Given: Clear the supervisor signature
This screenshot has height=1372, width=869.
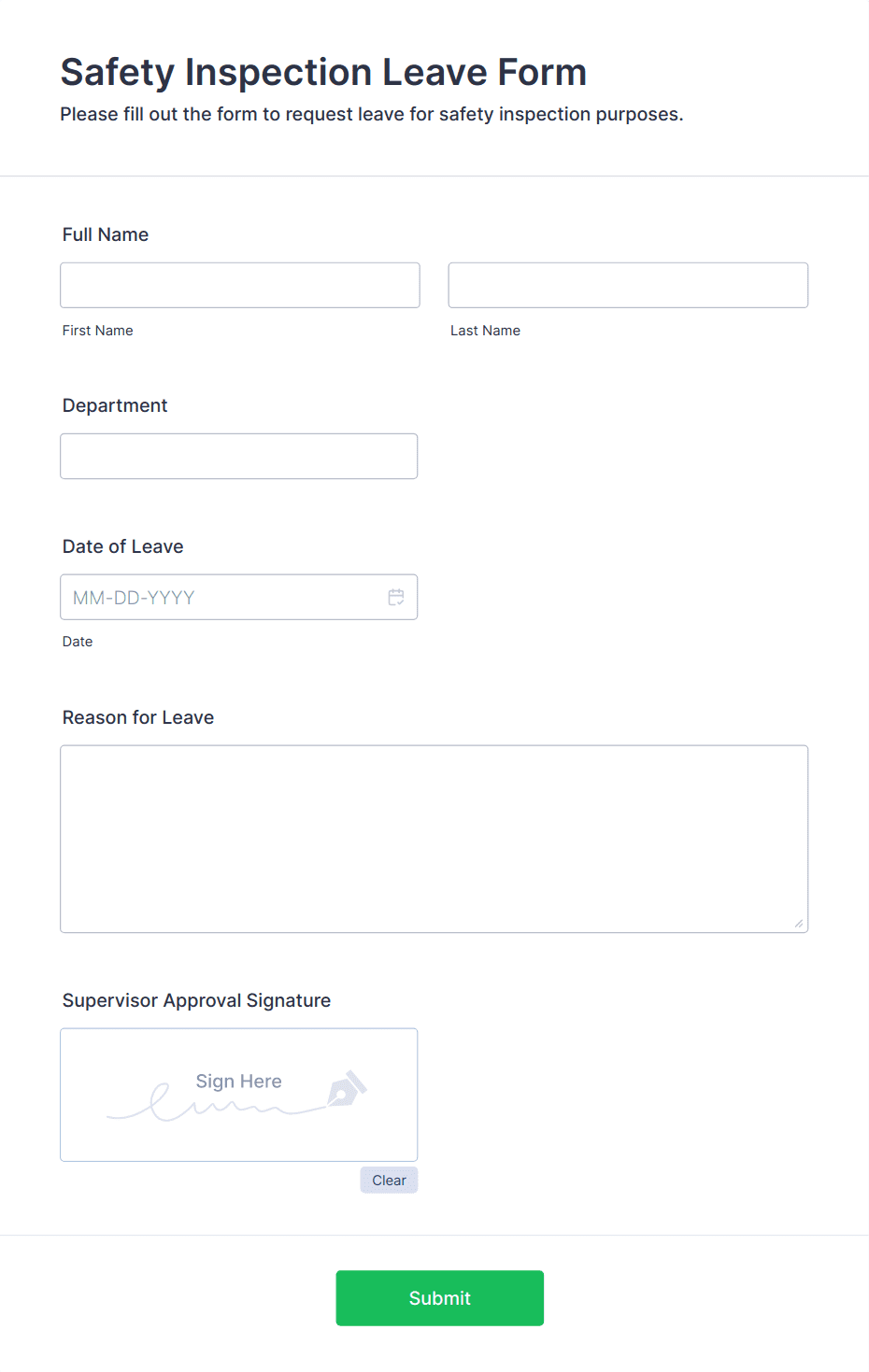Looking at the screenshot, I should click(389, 1180).
